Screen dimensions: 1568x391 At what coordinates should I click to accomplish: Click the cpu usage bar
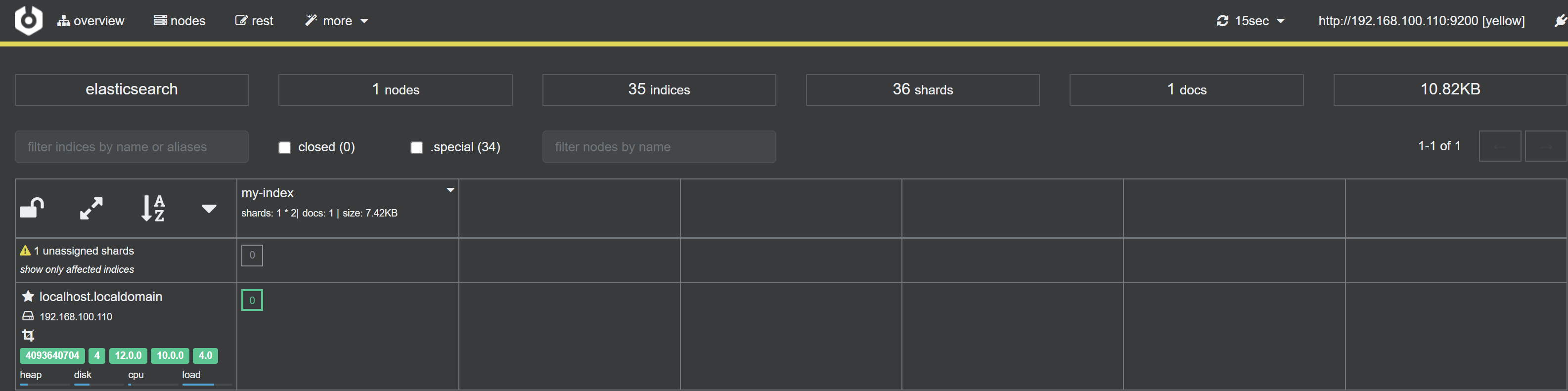tap(153, 384)
